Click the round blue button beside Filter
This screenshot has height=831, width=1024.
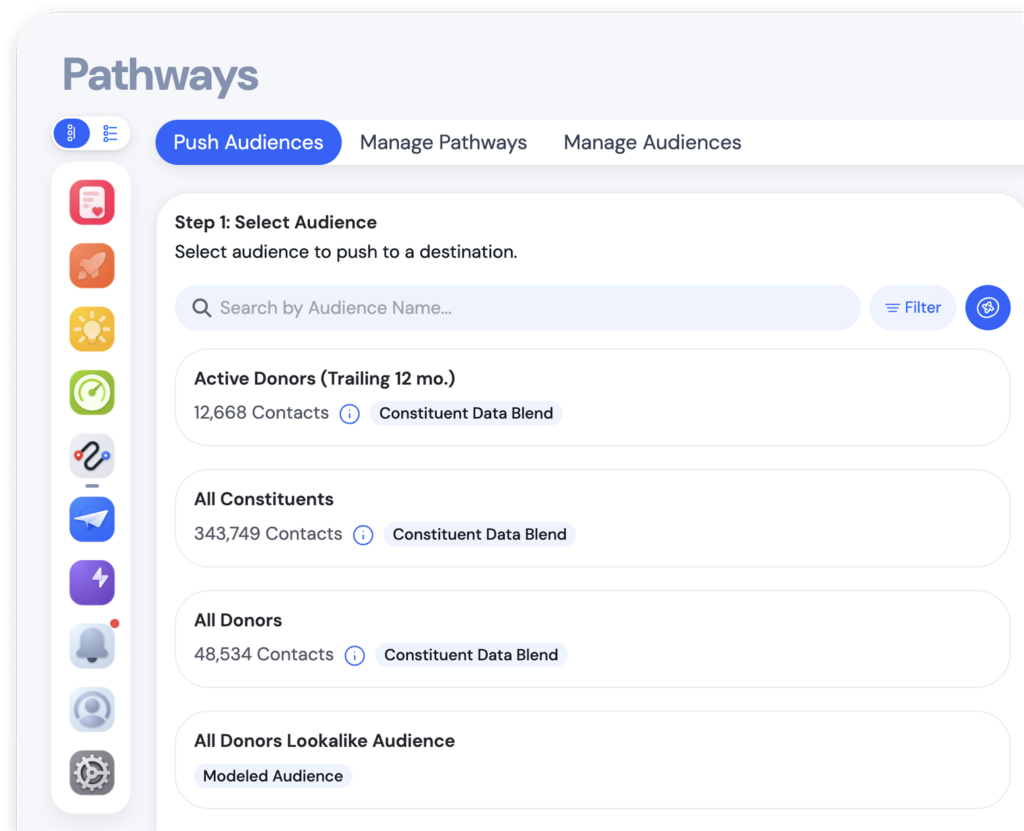point(987,308)
